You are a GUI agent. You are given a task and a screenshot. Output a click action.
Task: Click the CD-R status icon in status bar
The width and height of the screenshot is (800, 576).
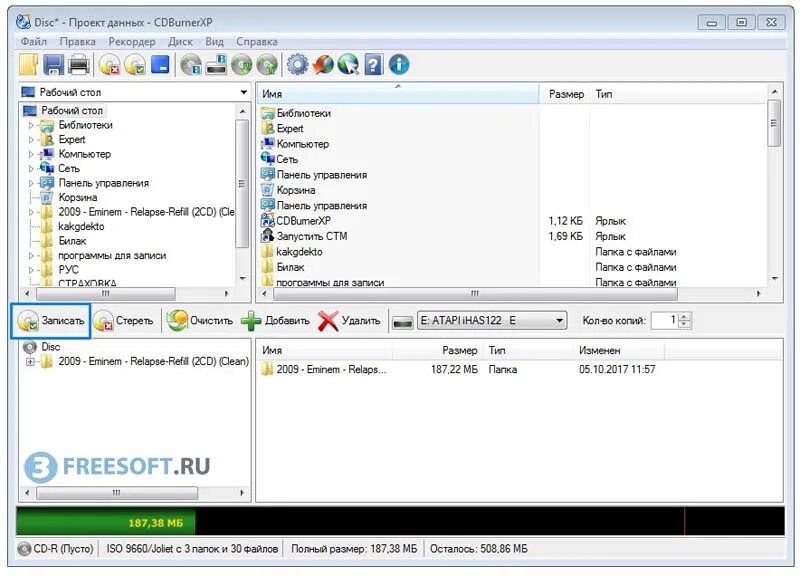pos(24,549)
